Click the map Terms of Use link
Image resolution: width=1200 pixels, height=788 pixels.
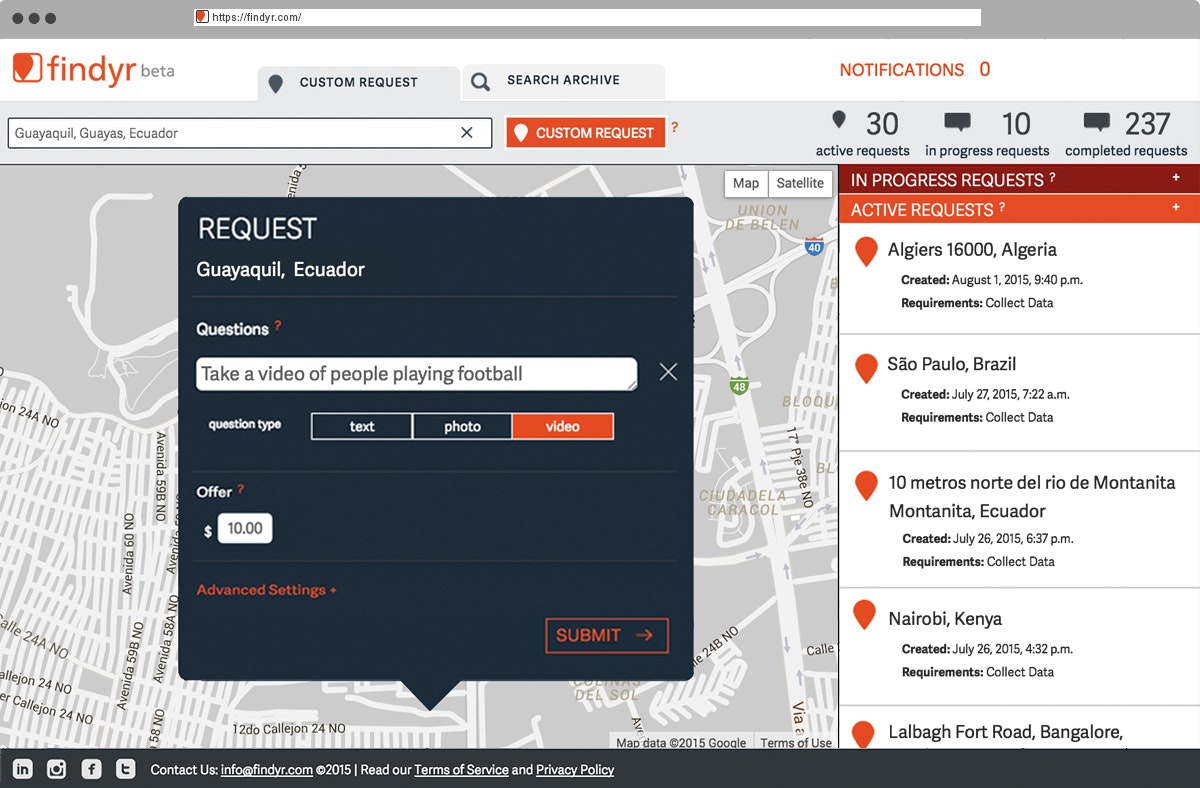pyautogui.click(x=796, y=743)
